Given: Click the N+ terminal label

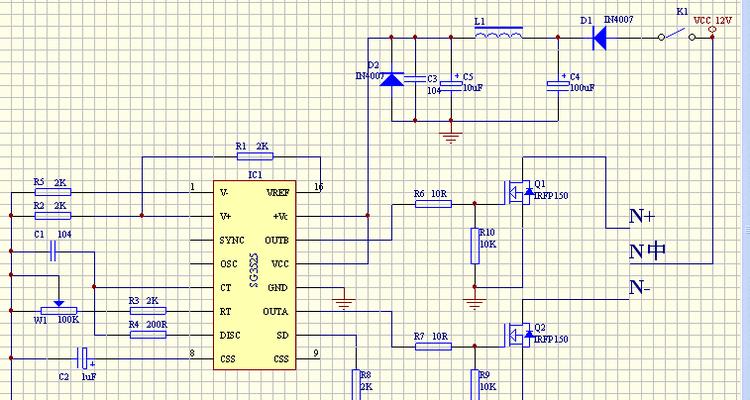Looking at the screenshot, I should coord(642,216).
